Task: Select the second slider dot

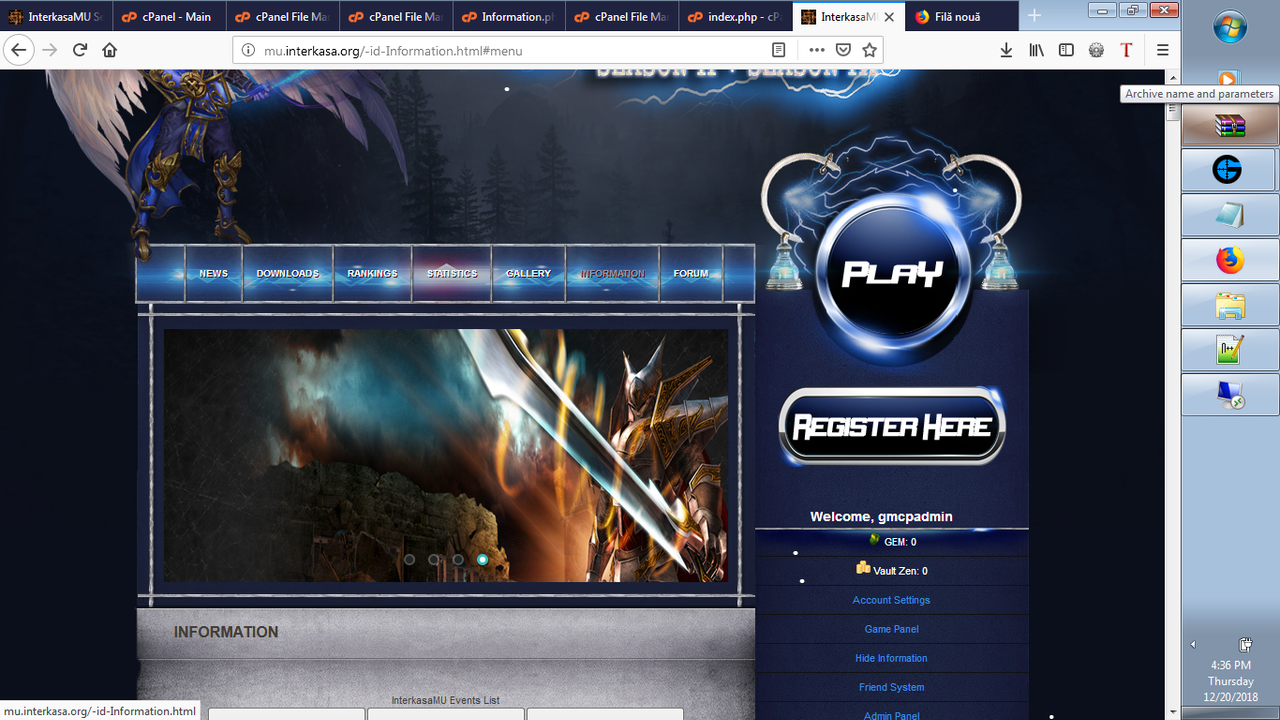Action: [433, 560]
